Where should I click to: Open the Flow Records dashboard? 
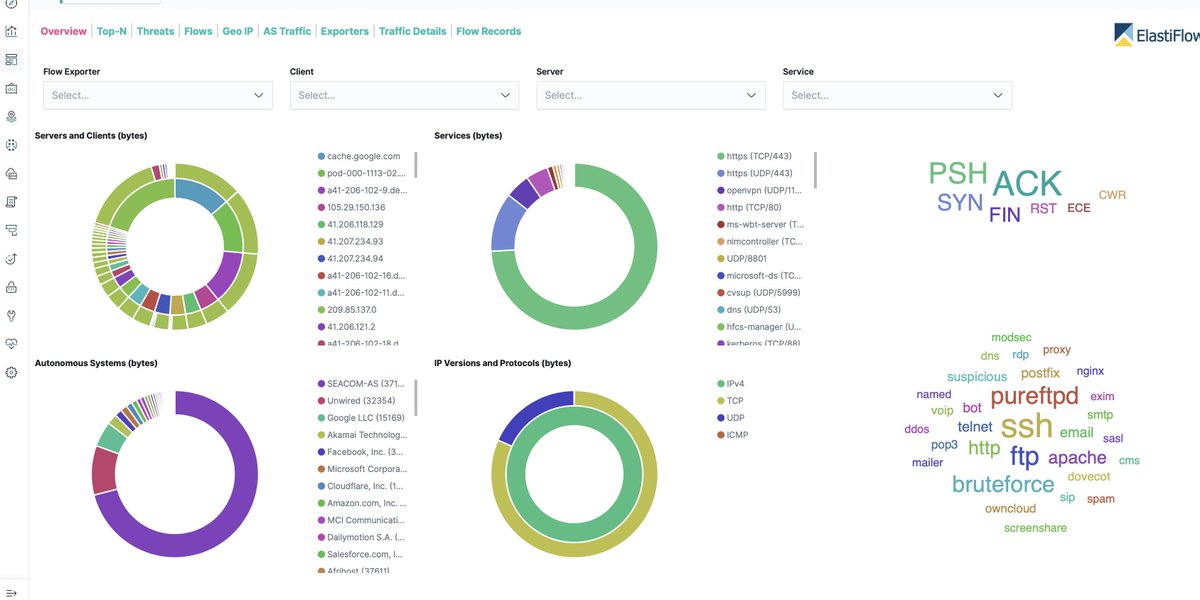coord(489,31)
